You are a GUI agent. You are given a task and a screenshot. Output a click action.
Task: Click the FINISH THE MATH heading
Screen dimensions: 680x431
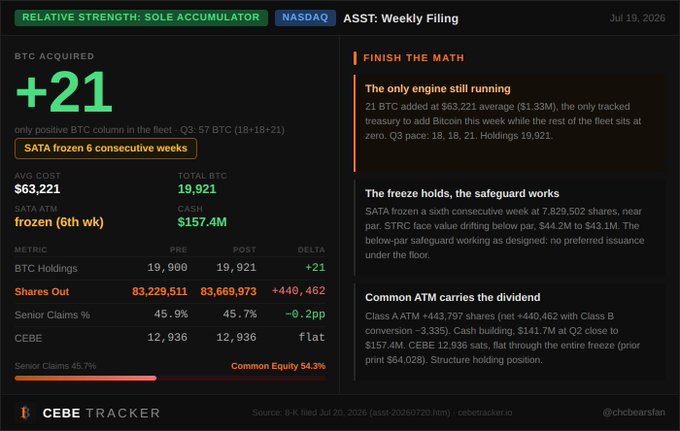pos(414,58)
